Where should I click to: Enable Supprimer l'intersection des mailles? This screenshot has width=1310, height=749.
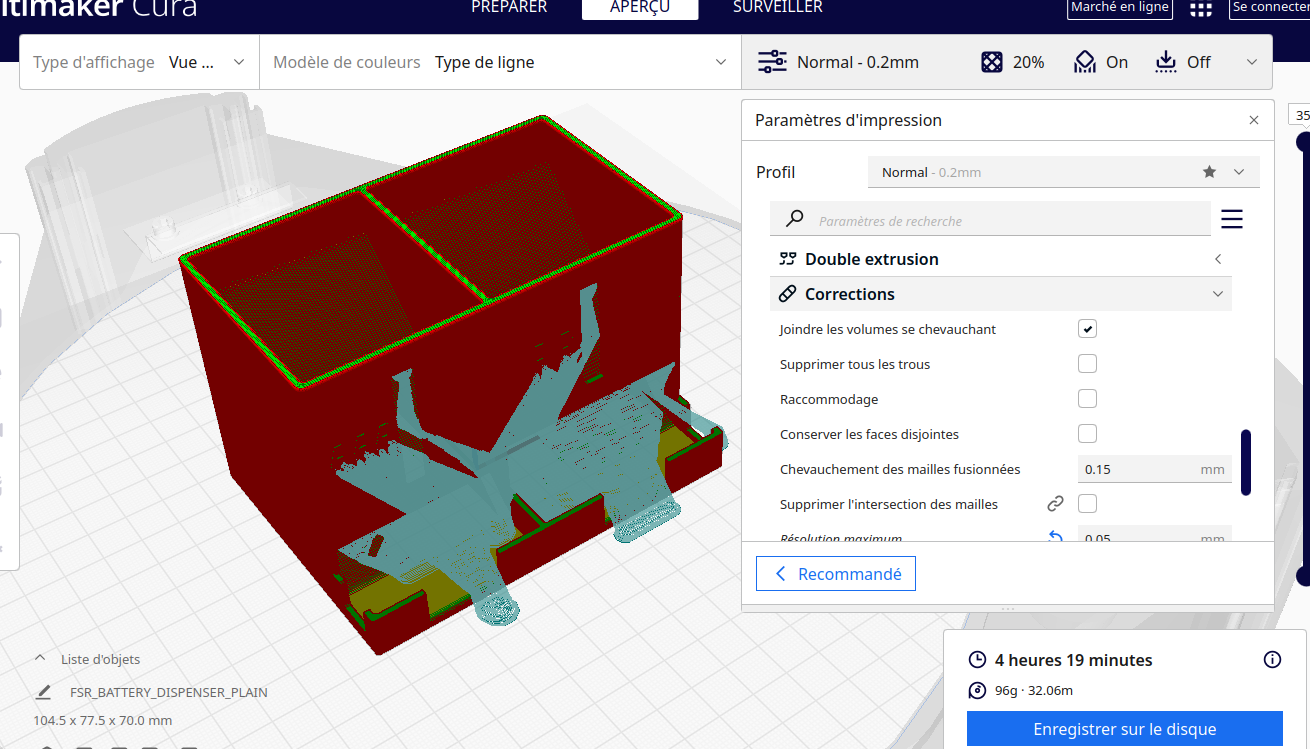click(1088, 504)
